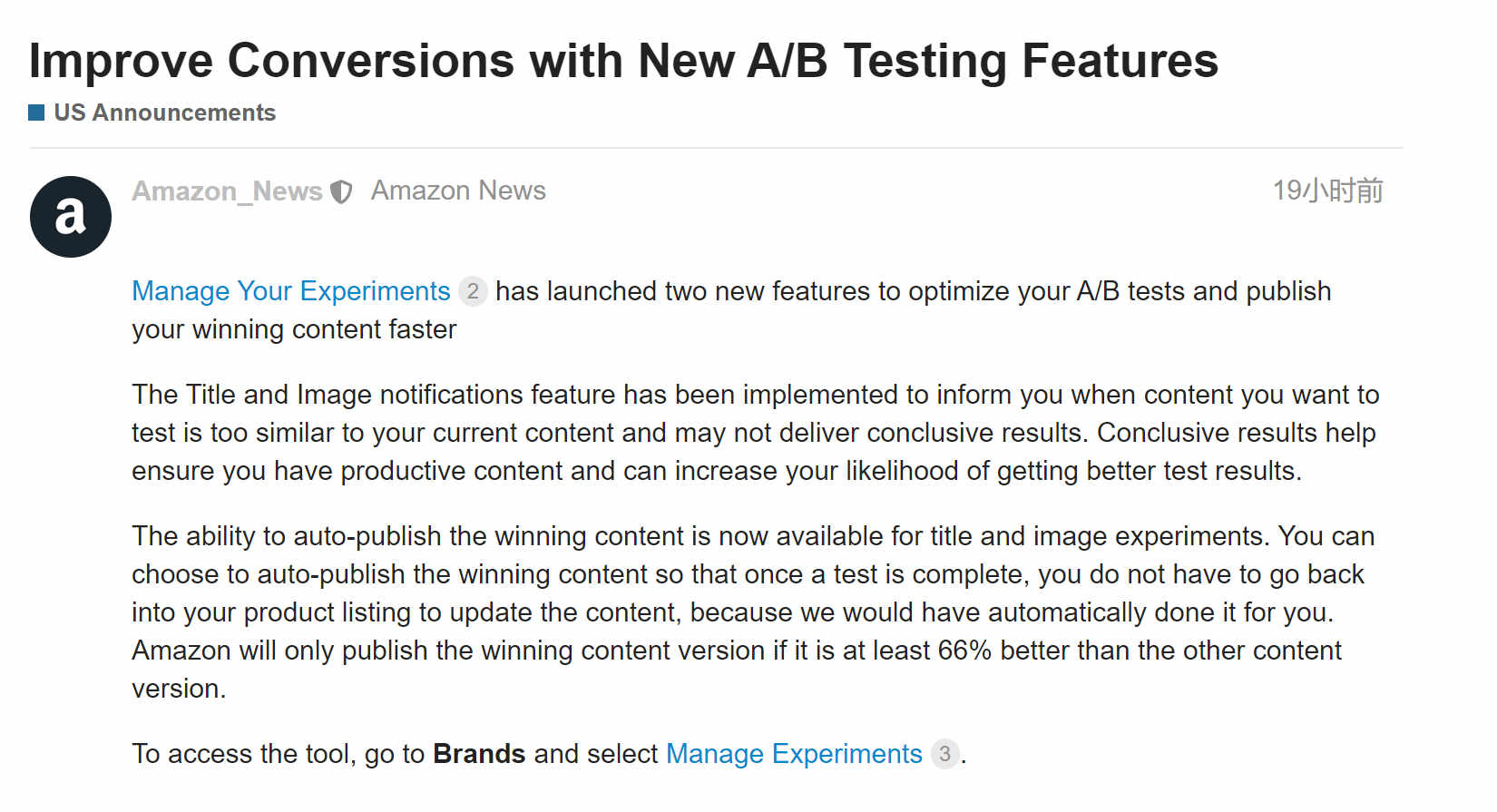The image size is (1497, 812).
Task: Click the paragraph about Title and Image notifications
Action: [756, 433]
